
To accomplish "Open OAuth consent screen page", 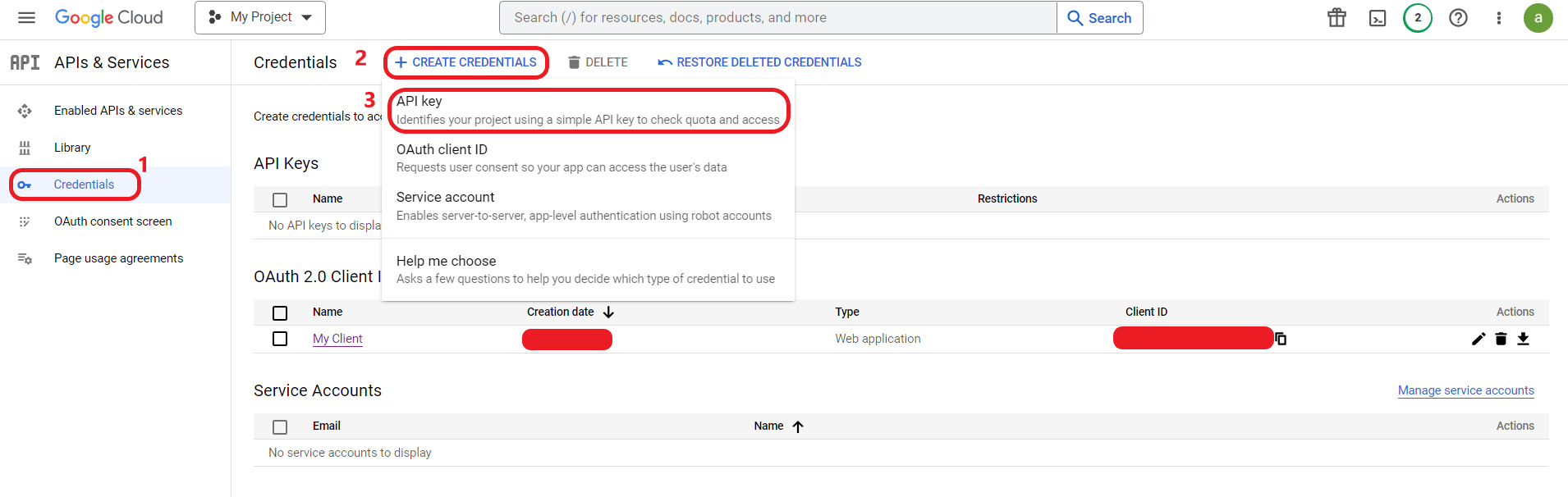I will point(113,221).
